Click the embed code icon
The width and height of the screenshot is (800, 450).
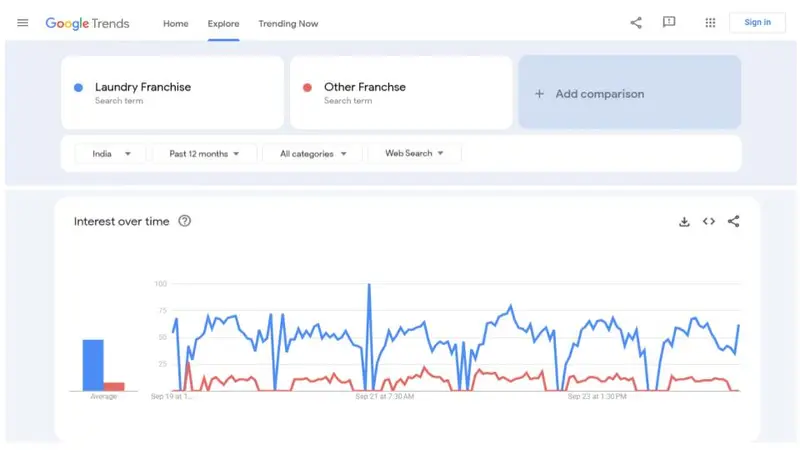[709, 222]
